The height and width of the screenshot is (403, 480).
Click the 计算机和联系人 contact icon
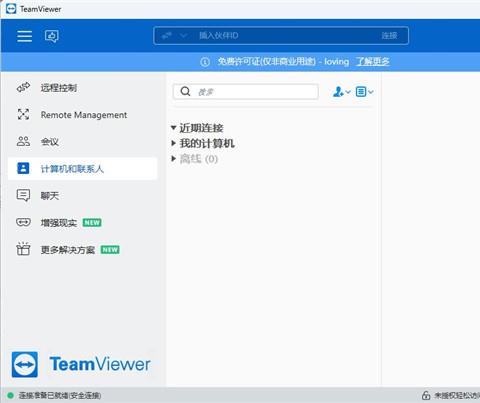[23, 168]
